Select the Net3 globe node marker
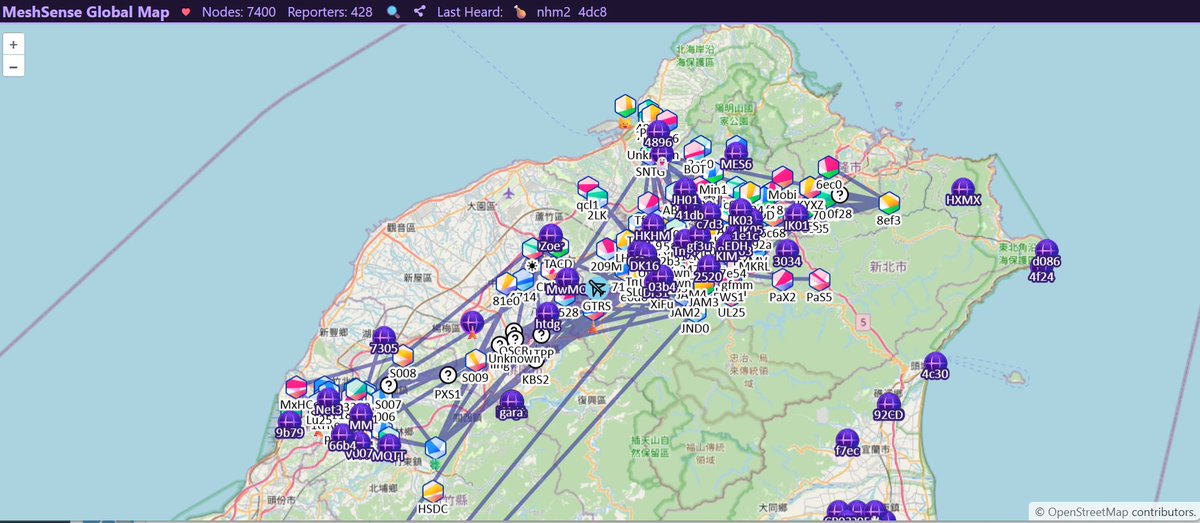The height and width of the screenshot is (523, 1200). [x=327, y=400]
